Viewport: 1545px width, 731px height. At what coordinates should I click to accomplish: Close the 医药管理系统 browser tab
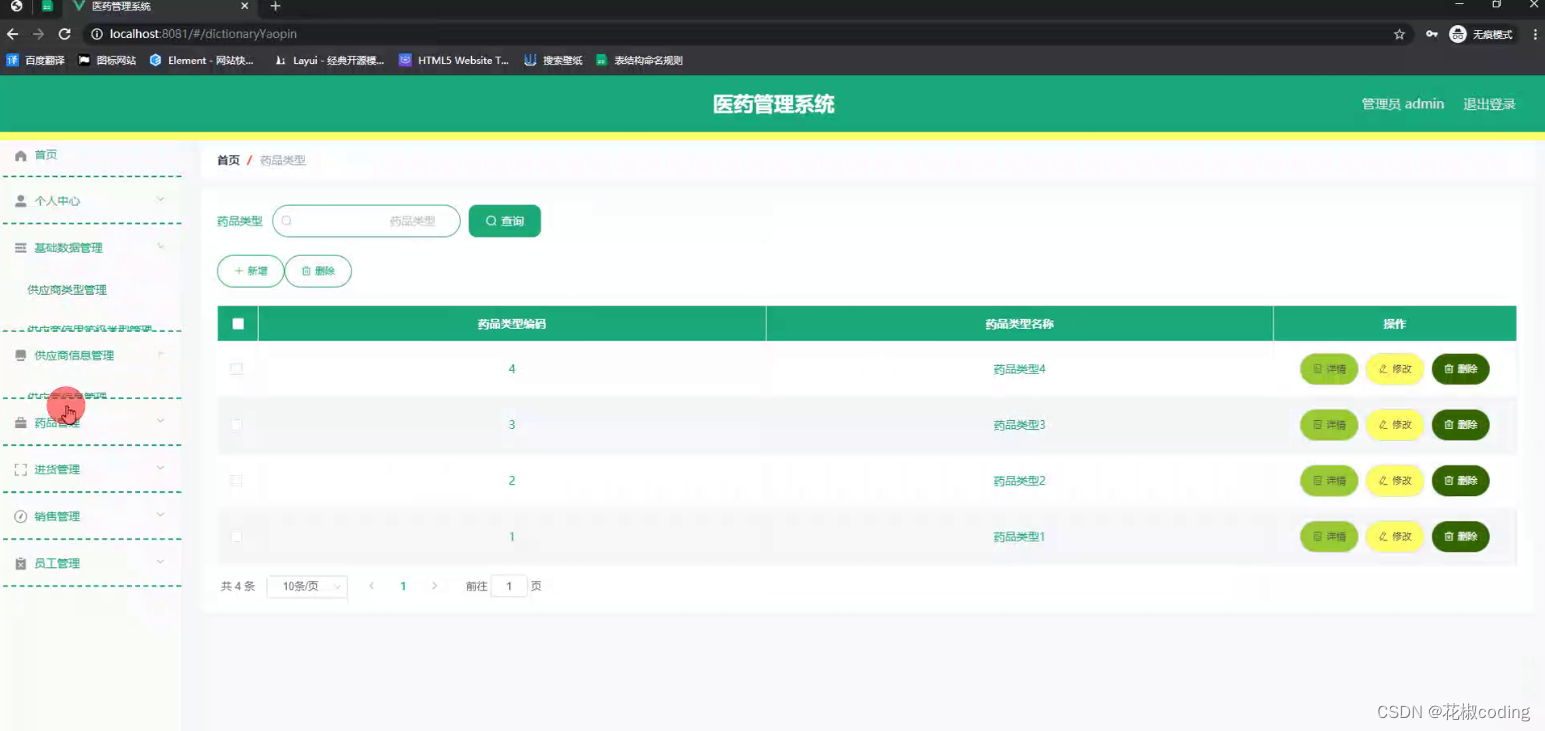pos(245,7)
